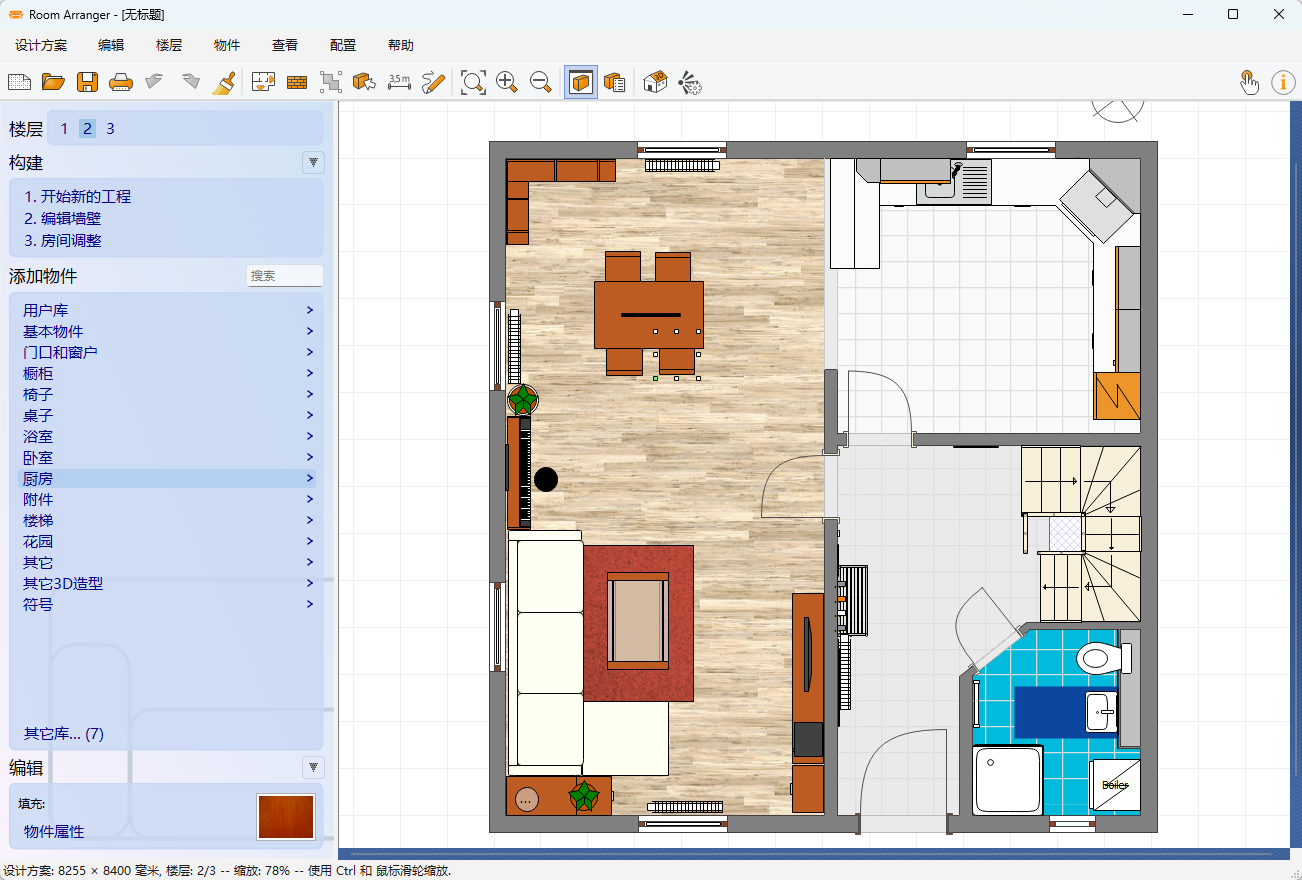Switch to floor 3
The image size is (1302, 880).
[110, 128]
